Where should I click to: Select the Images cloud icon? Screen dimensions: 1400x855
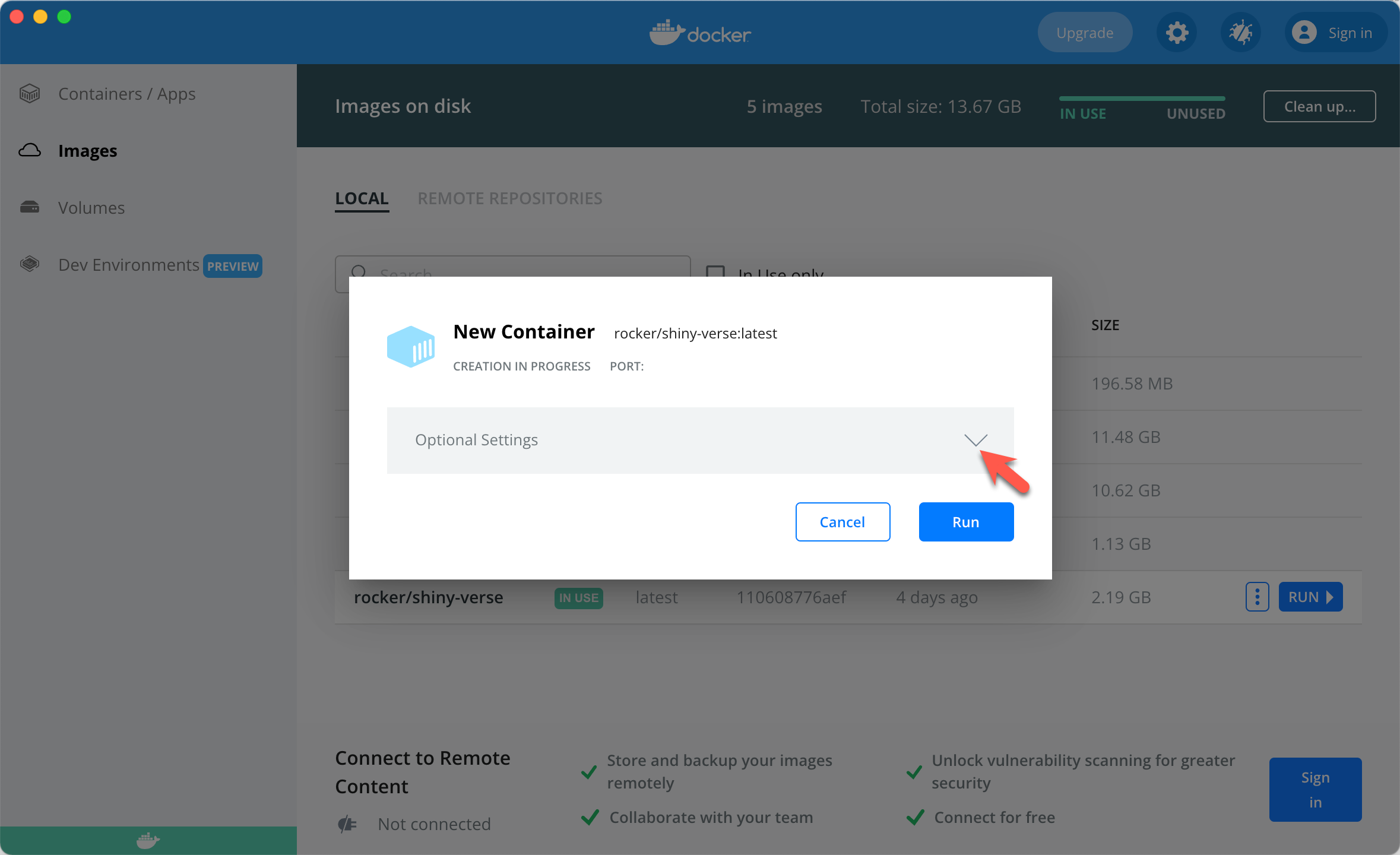[x=30, y=150]
